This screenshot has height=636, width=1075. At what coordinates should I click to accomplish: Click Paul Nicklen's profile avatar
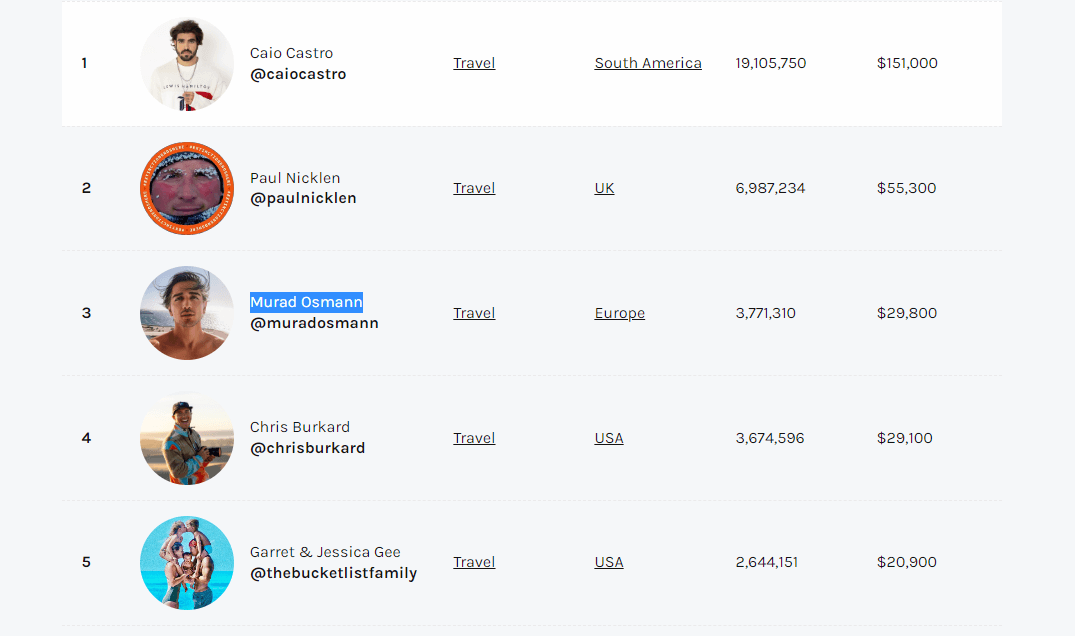(x=186, y=188)
